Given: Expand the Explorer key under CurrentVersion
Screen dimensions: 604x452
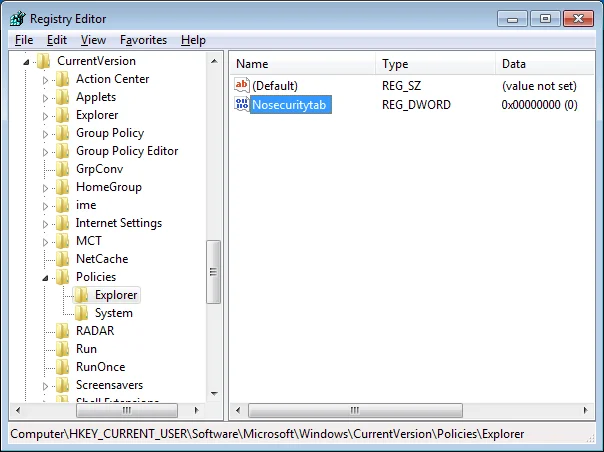Looking at the screenshot, I should pyautogui.click(x=45, y=116).
